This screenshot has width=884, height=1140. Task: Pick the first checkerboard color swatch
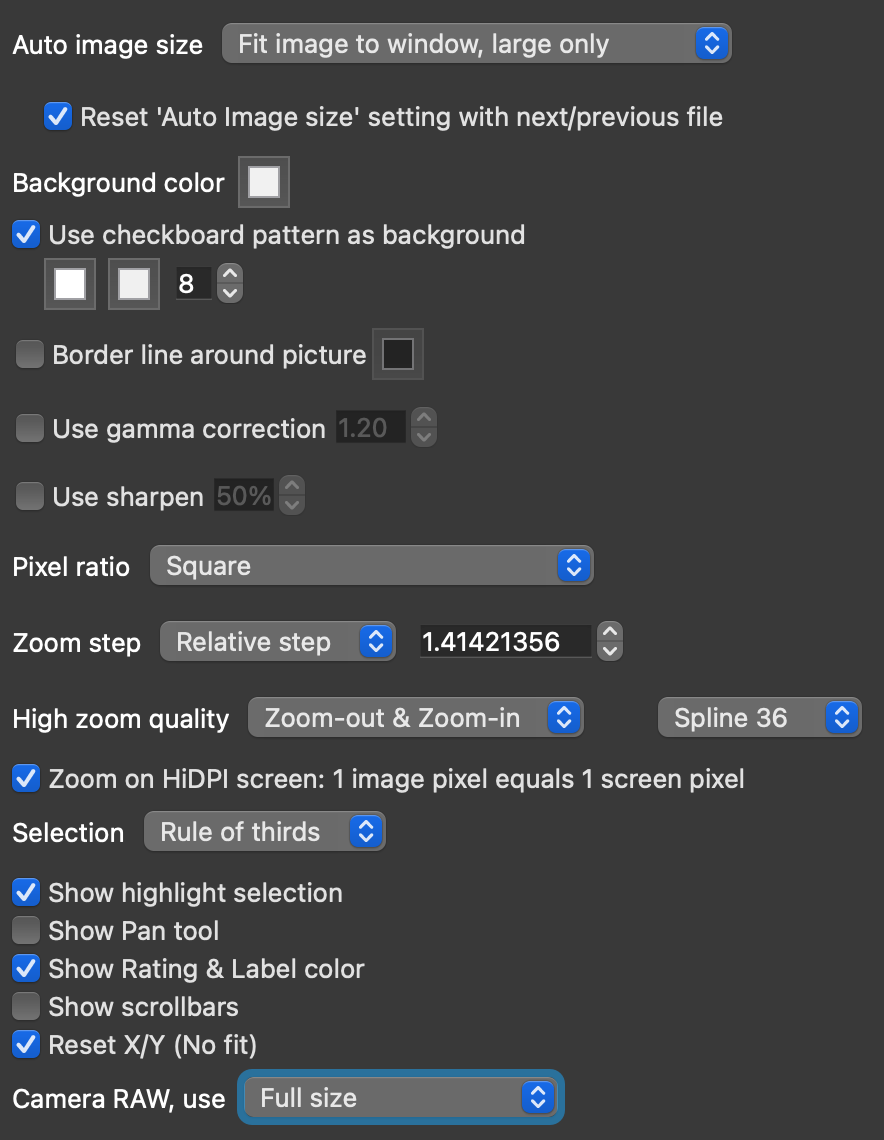tap(70, 284)
